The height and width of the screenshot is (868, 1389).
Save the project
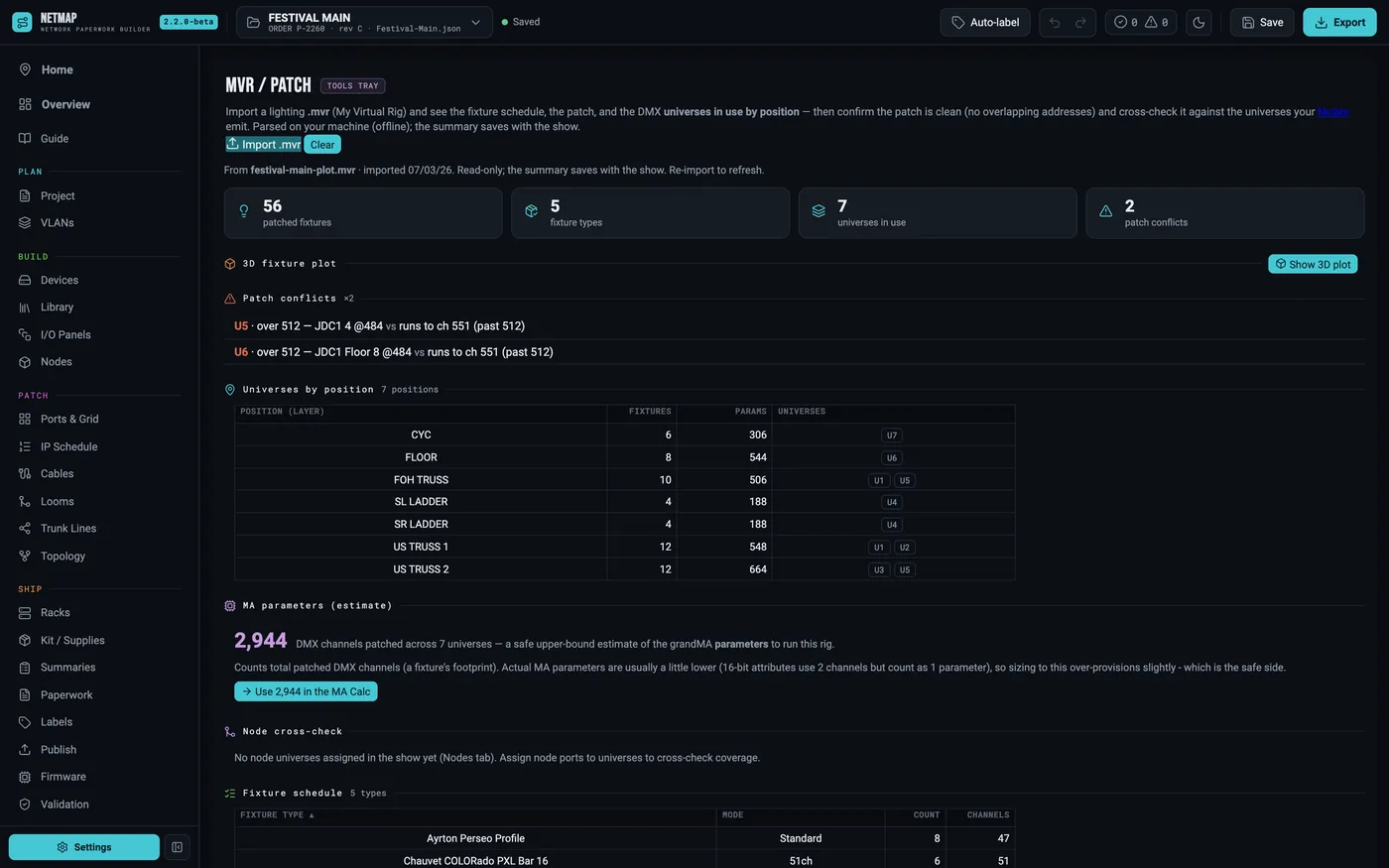(x=1262, y=22)
